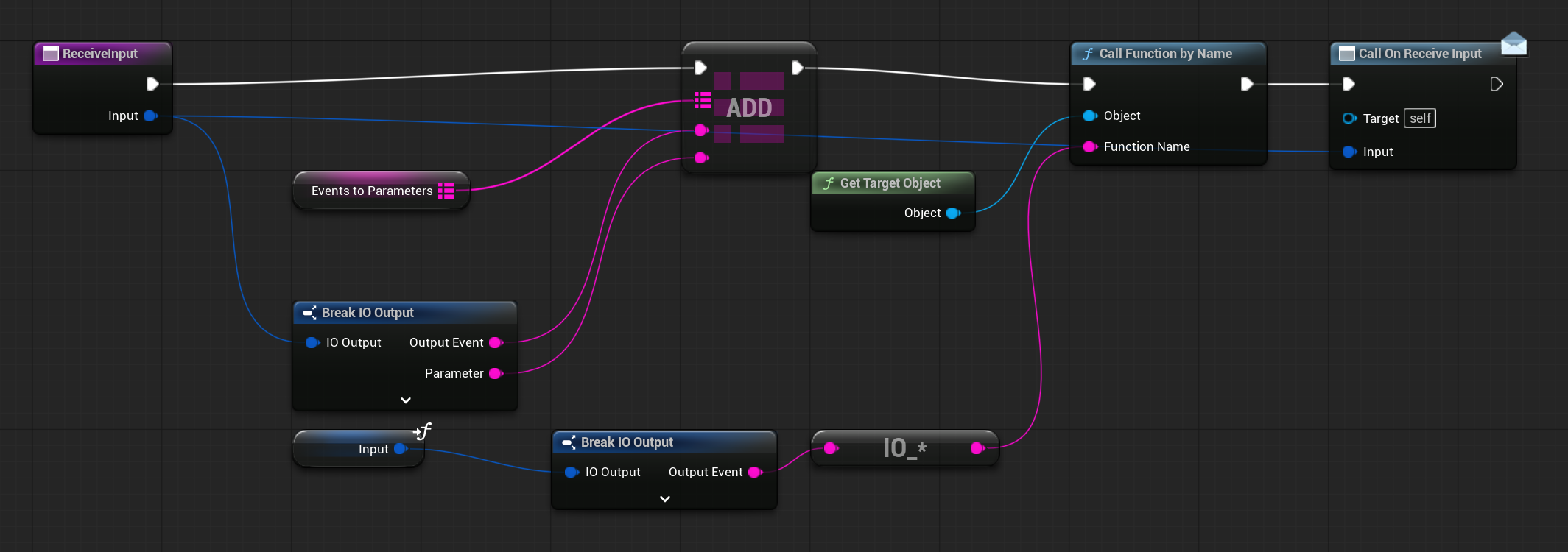Click Output Event pin on upper Break node
Viewport: 1568px width, 552px height.
[x=496, y=342]
